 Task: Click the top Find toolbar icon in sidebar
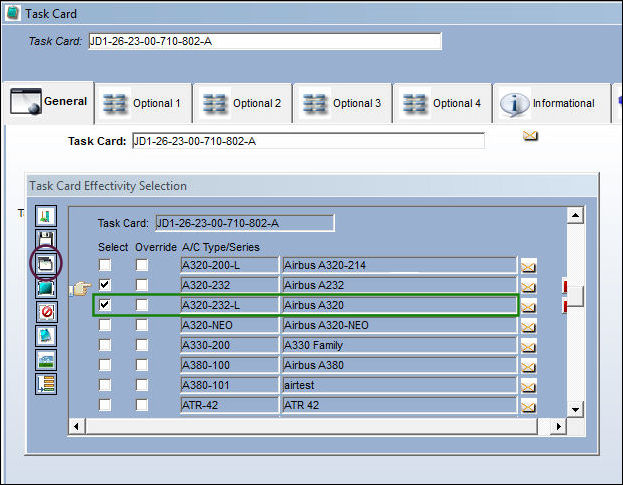46,216
